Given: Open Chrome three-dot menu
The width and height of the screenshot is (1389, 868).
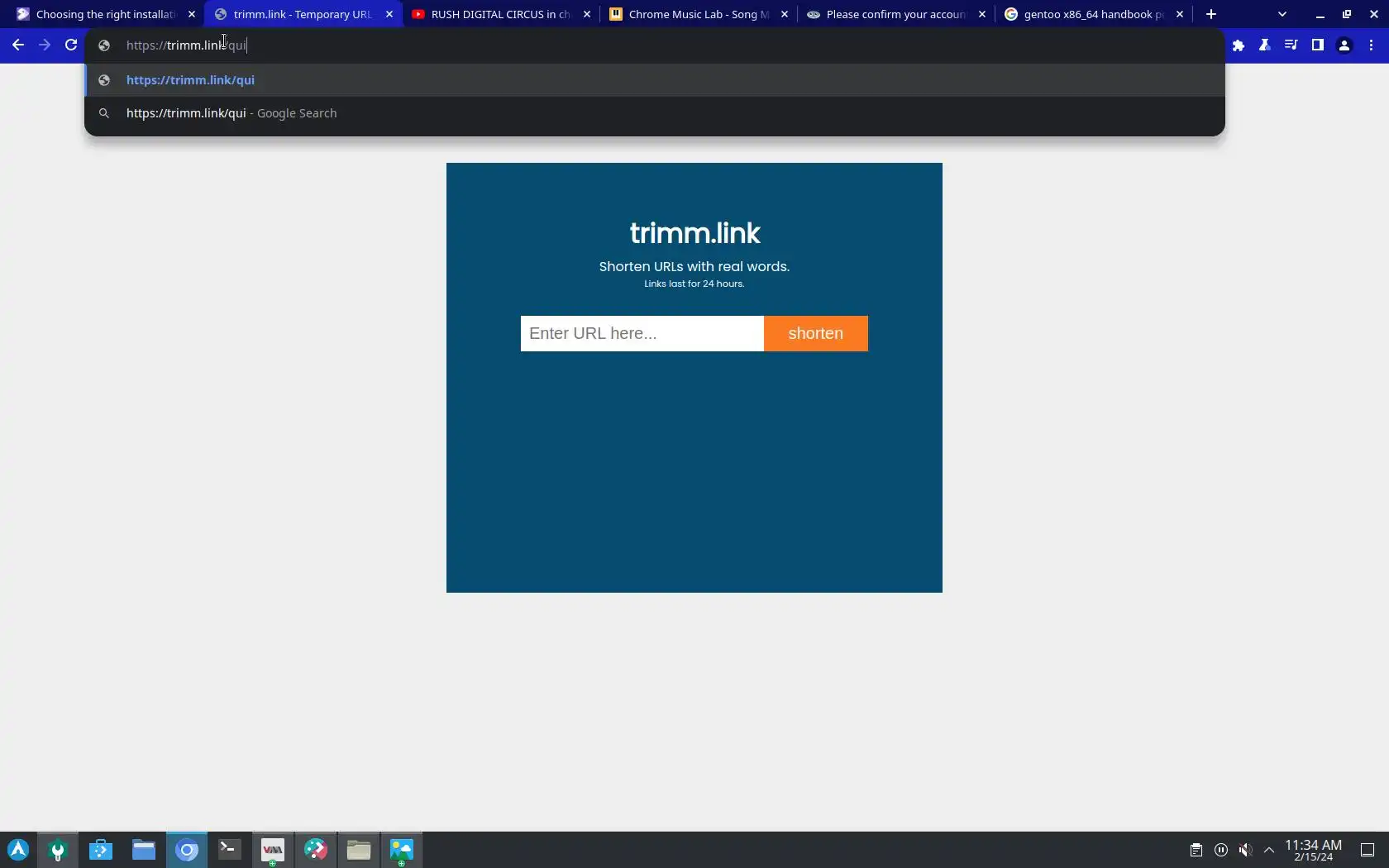Looking at the screenshot, I should click(1372, 45).
